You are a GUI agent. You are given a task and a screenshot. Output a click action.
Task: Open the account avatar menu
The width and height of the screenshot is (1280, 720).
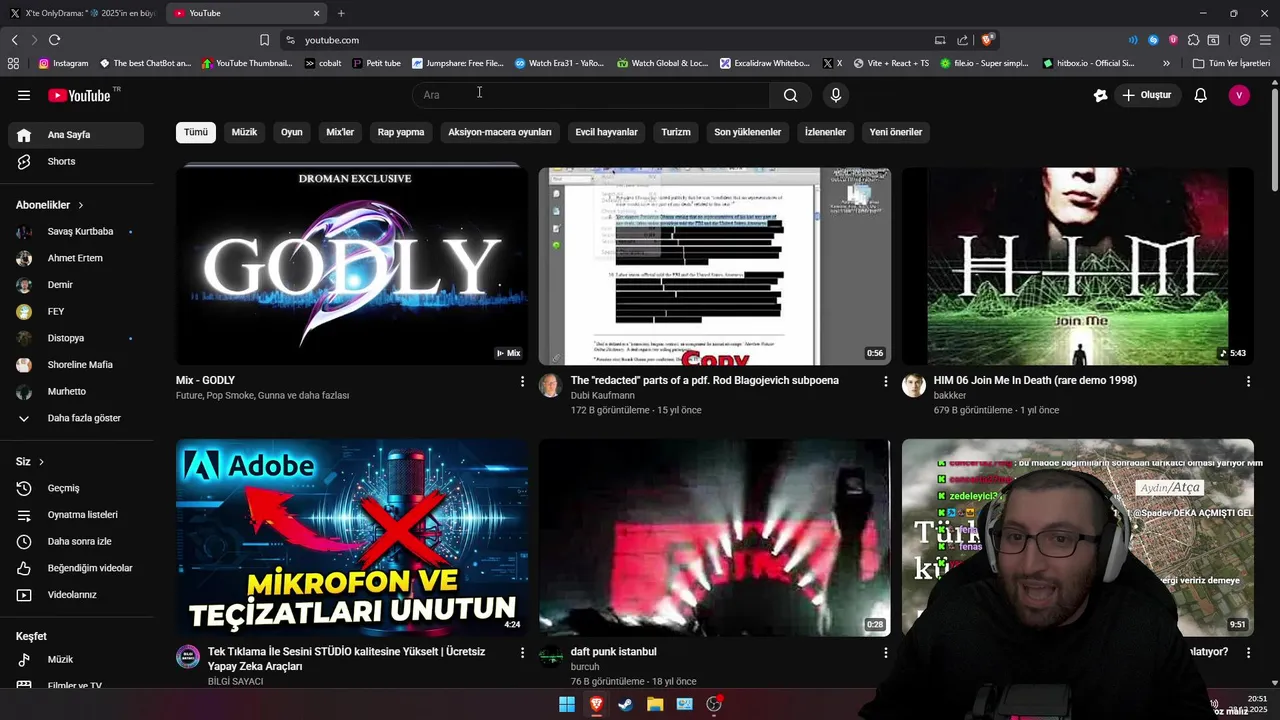[x=1239, y=95]
